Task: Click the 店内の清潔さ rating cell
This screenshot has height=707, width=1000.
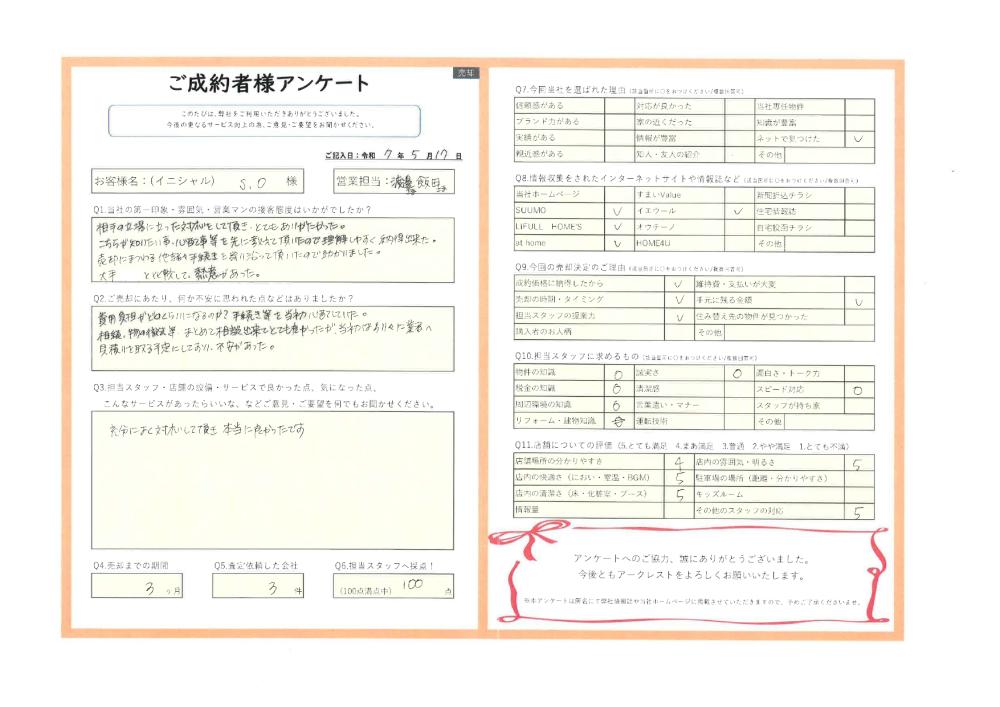Action: (679, 494)
